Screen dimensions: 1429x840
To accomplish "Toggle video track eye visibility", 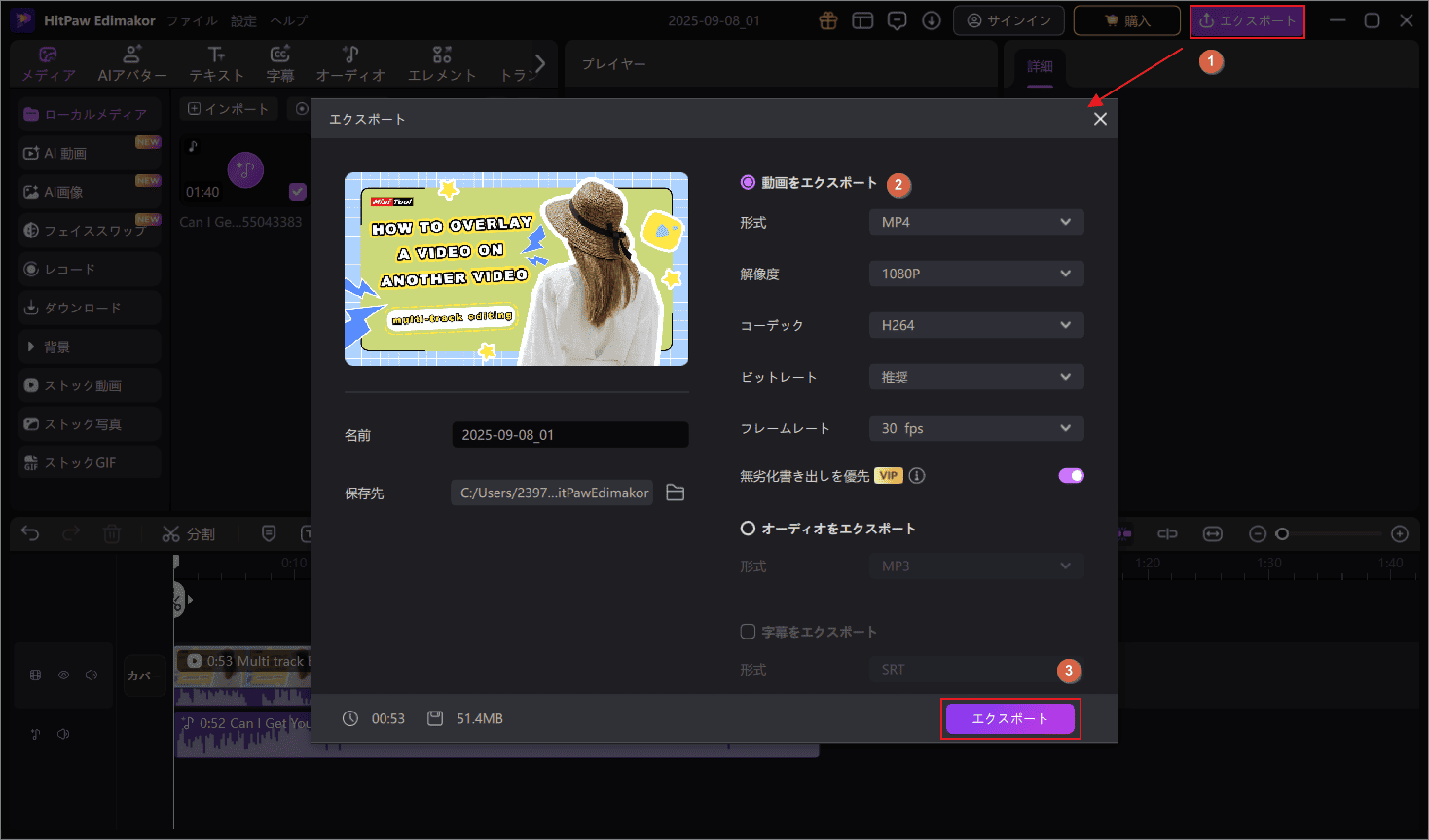I will point(63,675).
